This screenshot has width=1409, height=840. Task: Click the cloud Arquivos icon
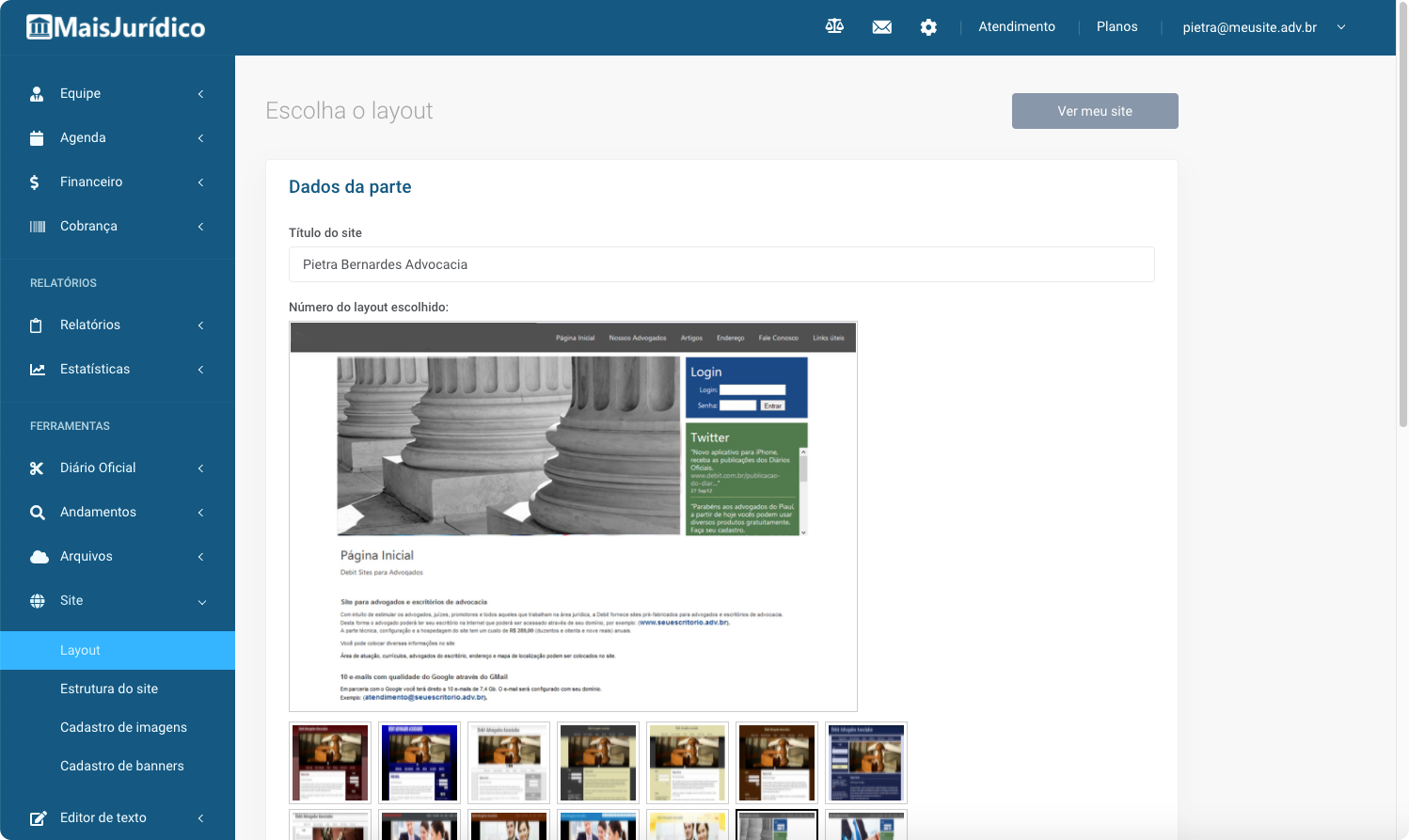[39, 557]
